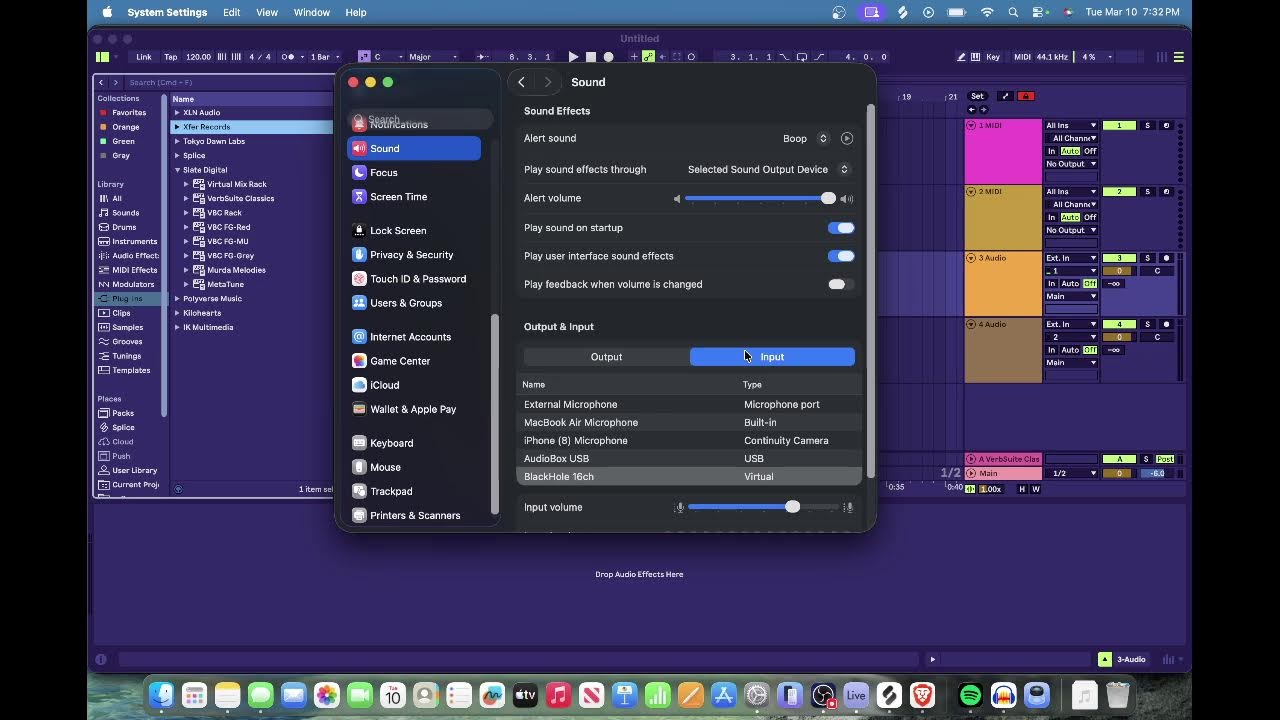Click the Orange collection color swatch
The width and height of the screenshot is (1280, 720).
pos(102,127)
